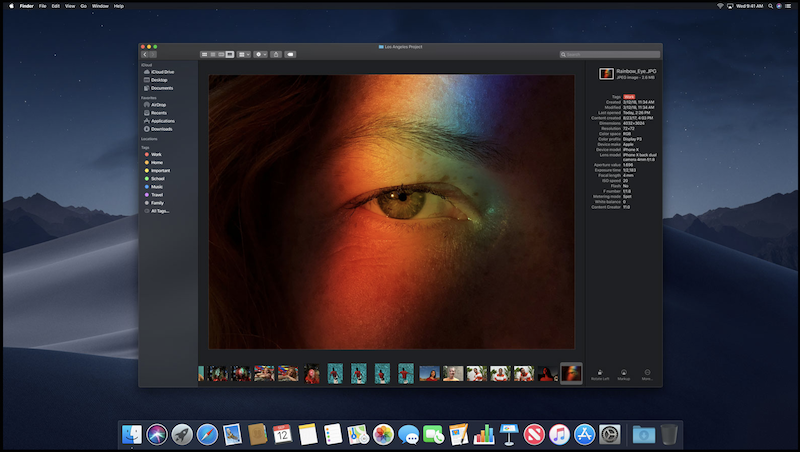This screenshot has width=800, height=452.
Task: Open AirDrop in the Finder sidebar
Action: 158,104
